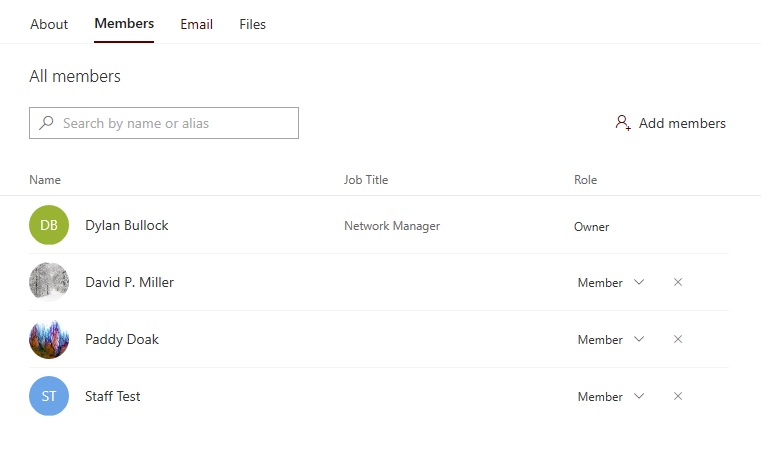Remove David P. Miller with X icon
The image size is (778, 454).
(678, 282)
